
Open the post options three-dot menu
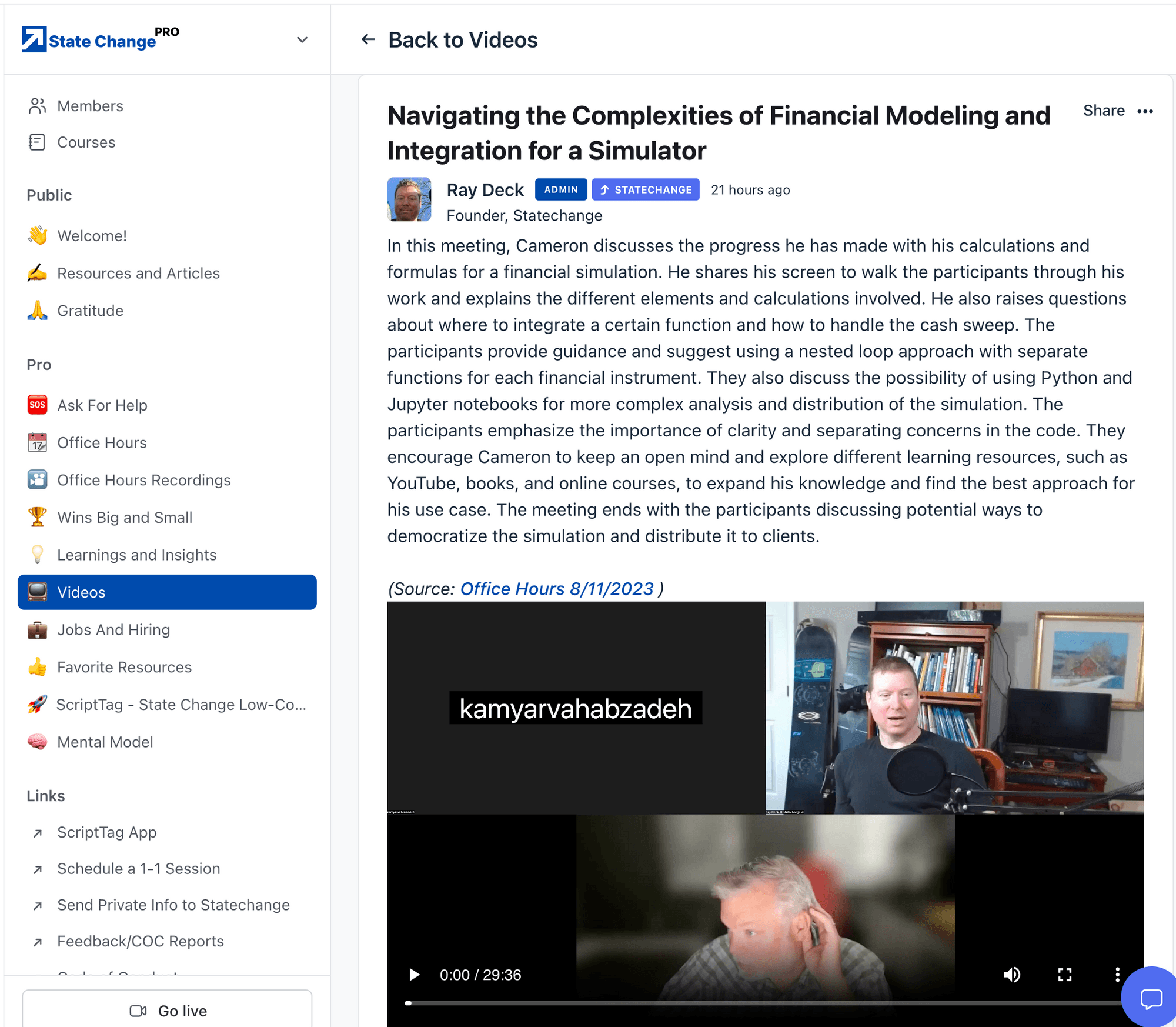pyautogui.click(x=1145, y=111)
